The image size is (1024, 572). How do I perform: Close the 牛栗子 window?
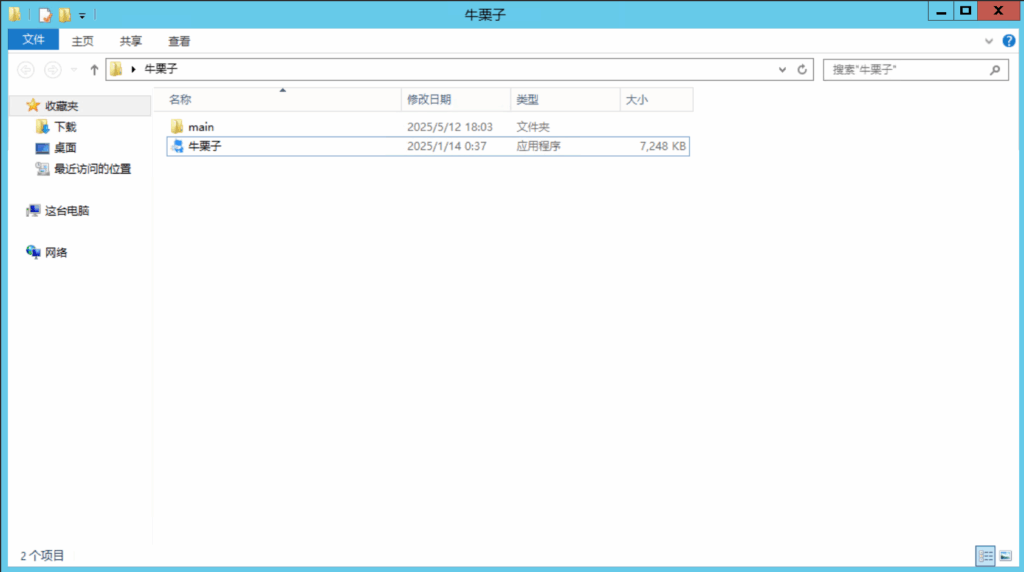999,11
